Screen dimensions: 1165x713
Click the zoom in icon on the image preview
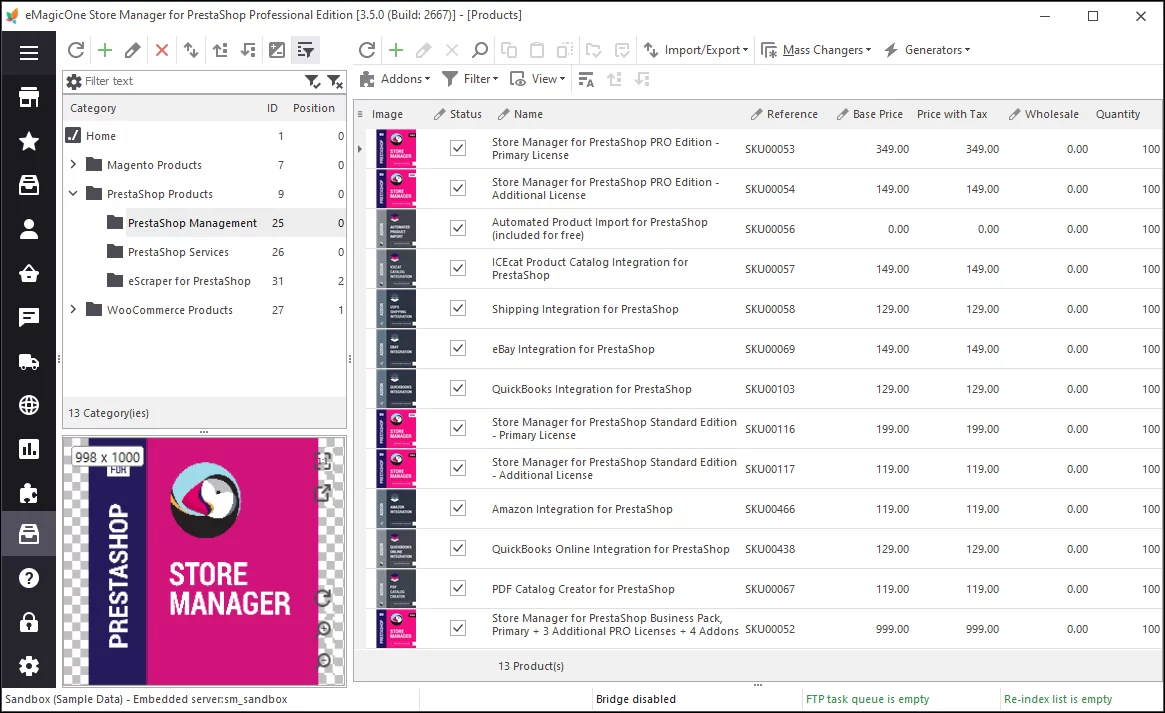coord(324,628)
